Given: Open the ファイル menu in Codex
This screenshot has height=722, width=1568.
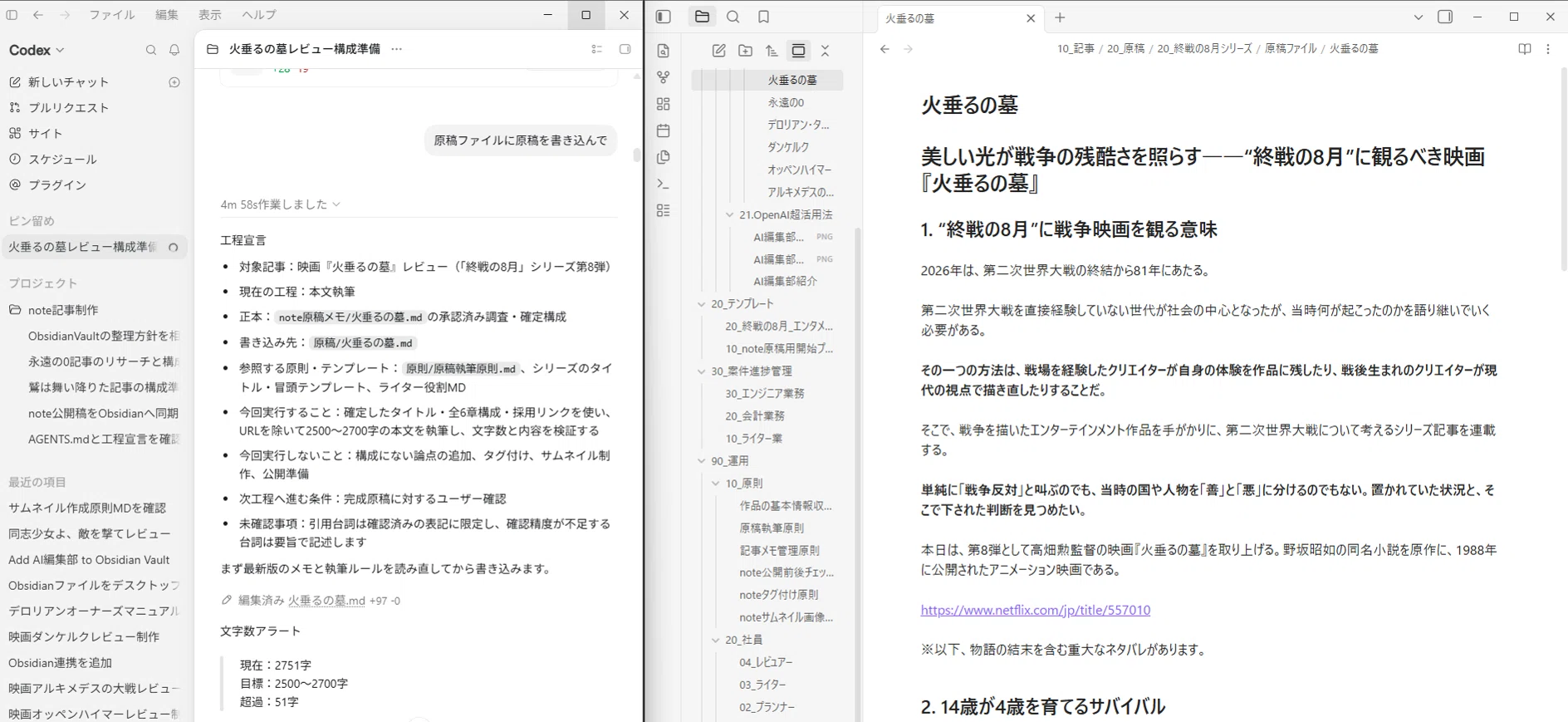Looking at the screenshot, I should tap(112, 15).
